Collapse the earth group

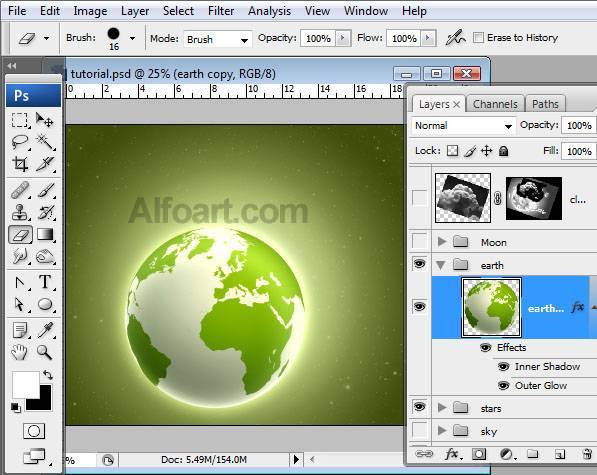coord(441,265)
